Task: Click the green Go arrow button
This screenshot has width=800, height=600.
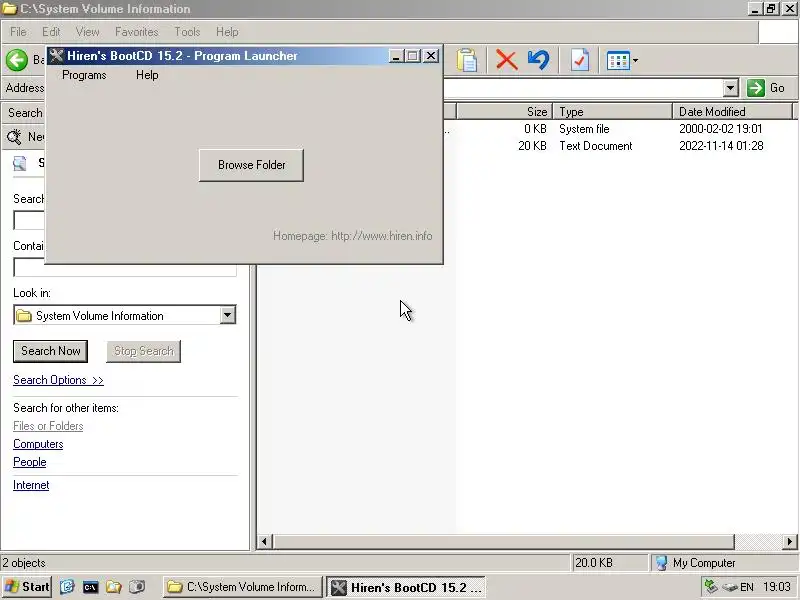Action: coord(756,88)
